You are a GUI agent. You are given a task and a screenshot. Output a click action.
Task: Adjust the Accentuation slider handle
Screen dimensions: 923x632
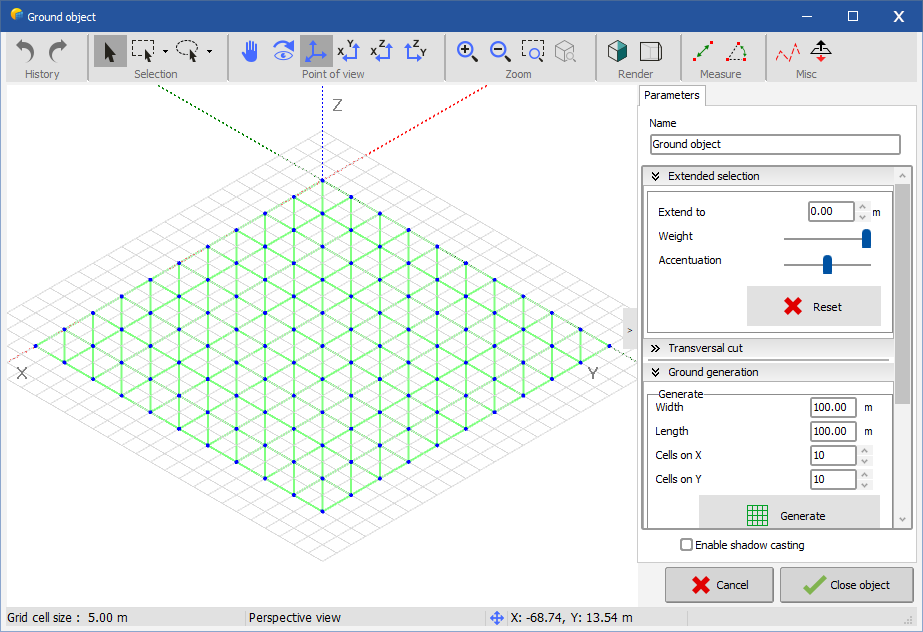(x=827, y=265)
